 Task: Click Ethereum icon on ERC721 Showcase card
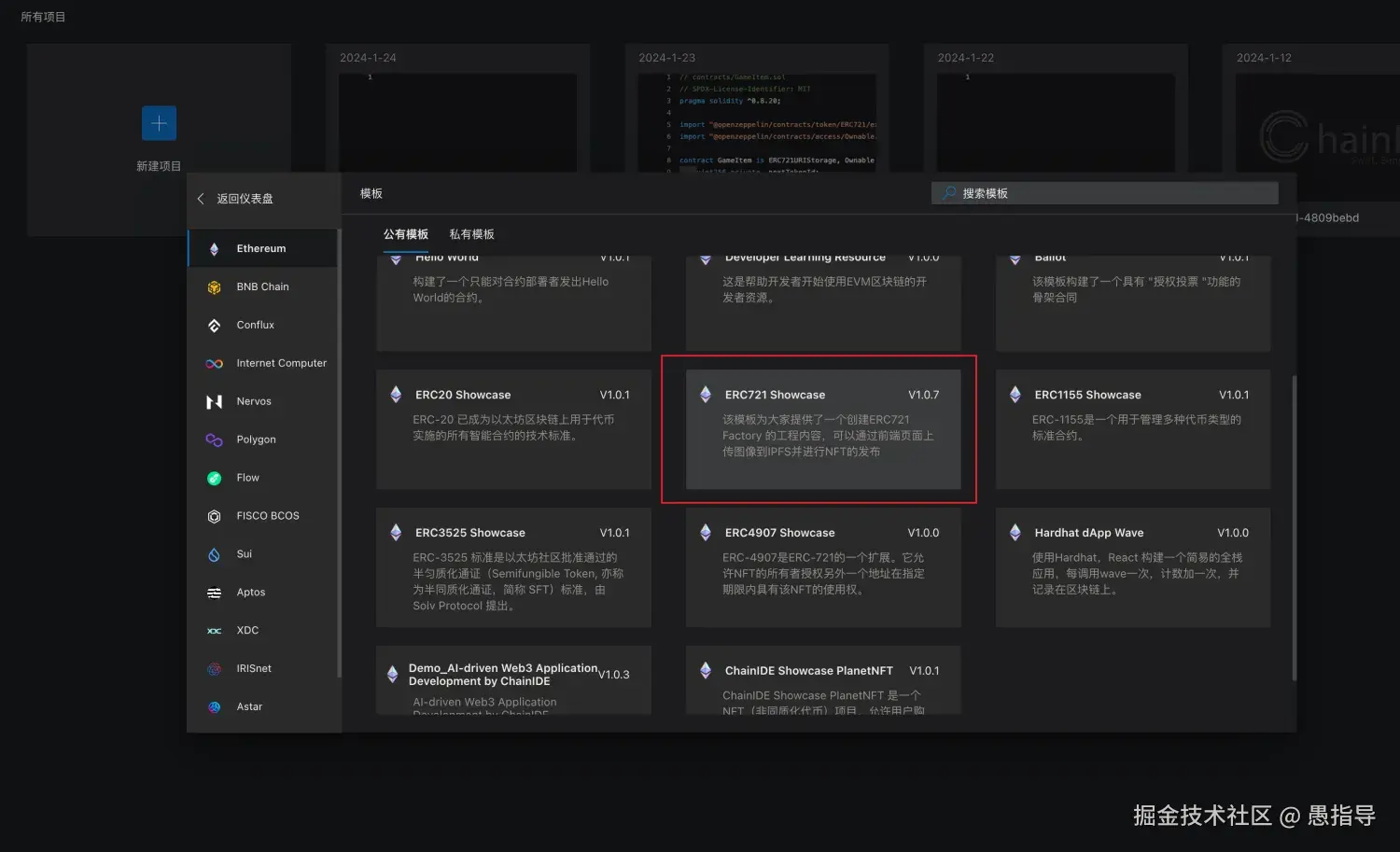706,395
